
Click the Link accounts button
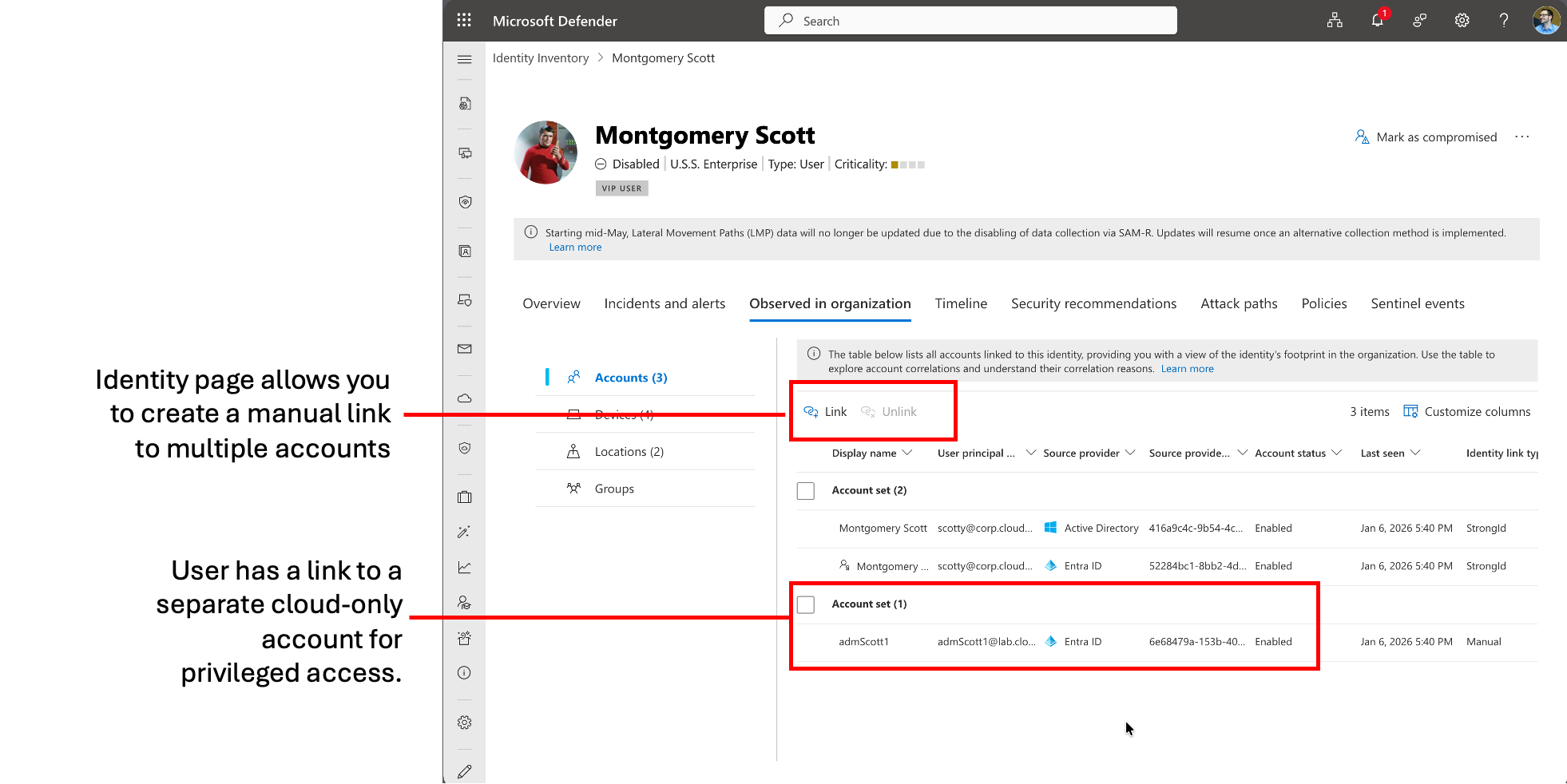[x=826, y=412]
